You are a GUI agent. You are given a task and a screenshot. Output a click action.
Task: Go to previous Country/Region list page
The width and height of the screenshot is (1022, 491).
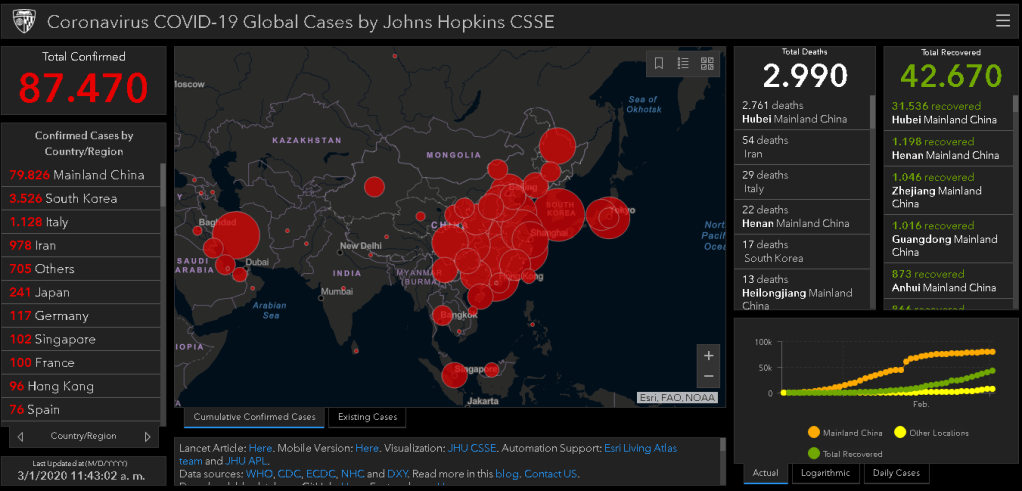21,437
